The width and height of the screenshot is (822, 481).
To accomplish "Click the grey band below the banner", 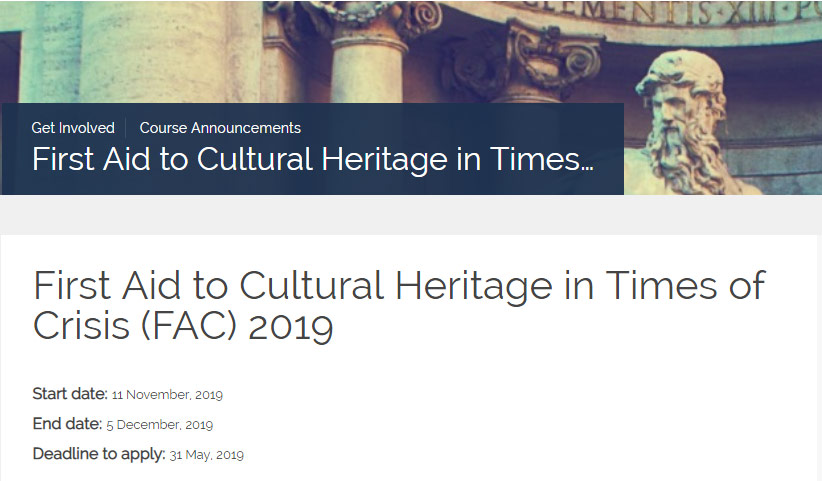I will pos(411,215).
